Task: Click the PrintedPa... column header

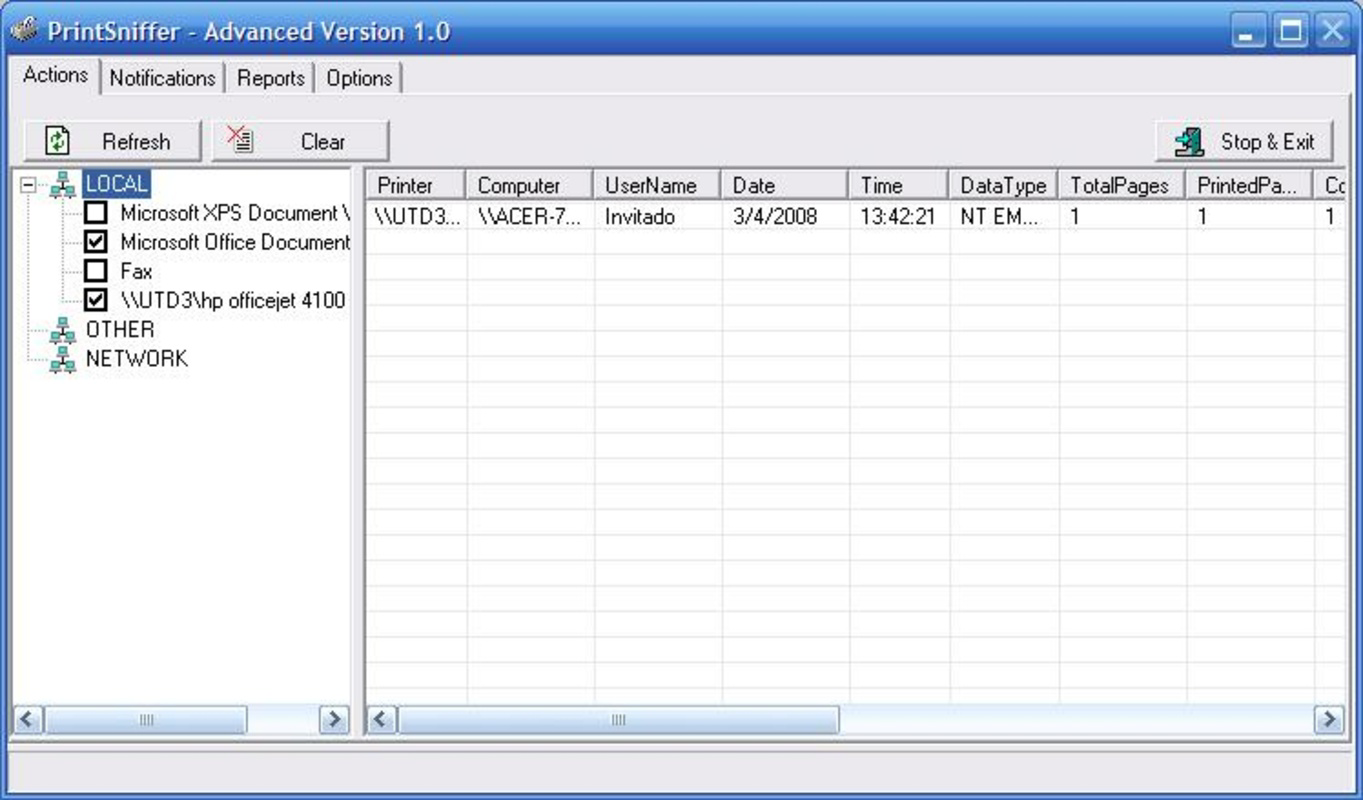Action: coord(1250,185)
